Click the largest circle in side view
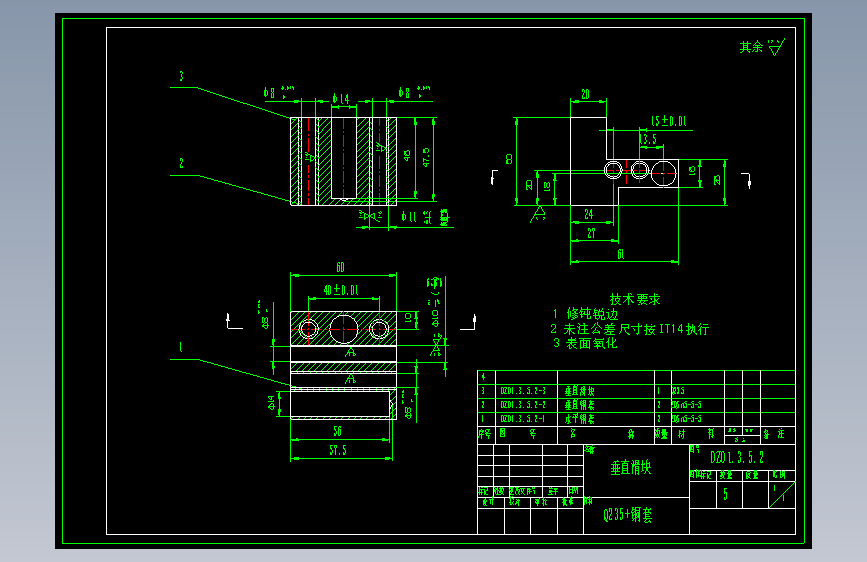The height and width of the screenshot is (562, 867). pos(664,173)
